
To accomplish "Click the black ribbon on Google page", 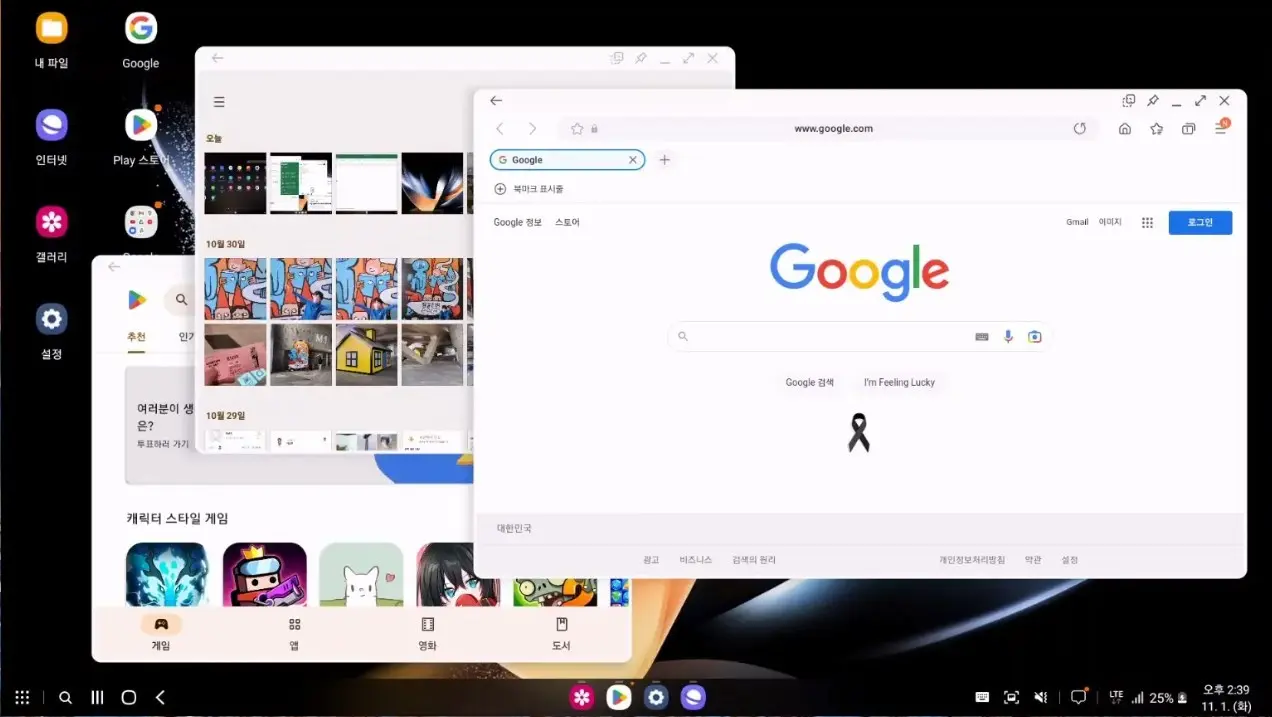I will [x=859, y=432].
